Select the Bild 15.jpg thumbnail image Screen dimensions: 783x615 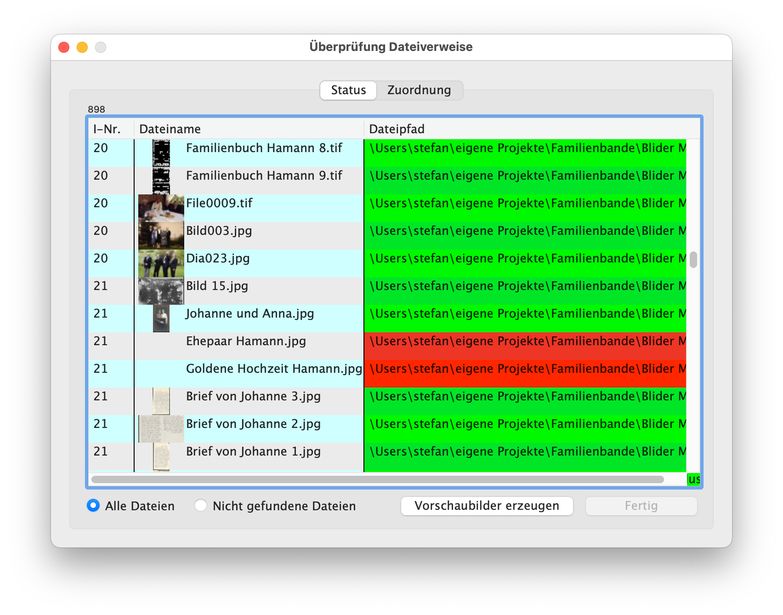coord(161,287)
